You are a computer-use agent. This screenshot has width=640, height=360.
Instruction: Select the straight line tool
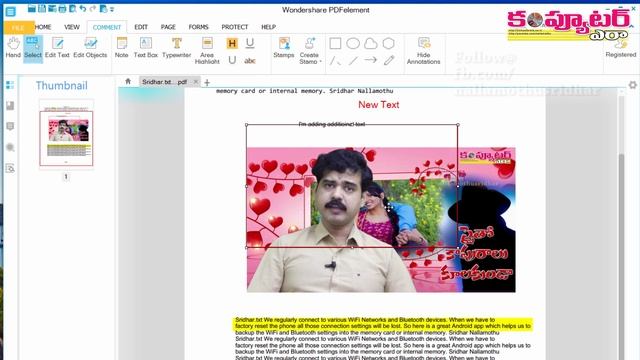click(353, 61)
